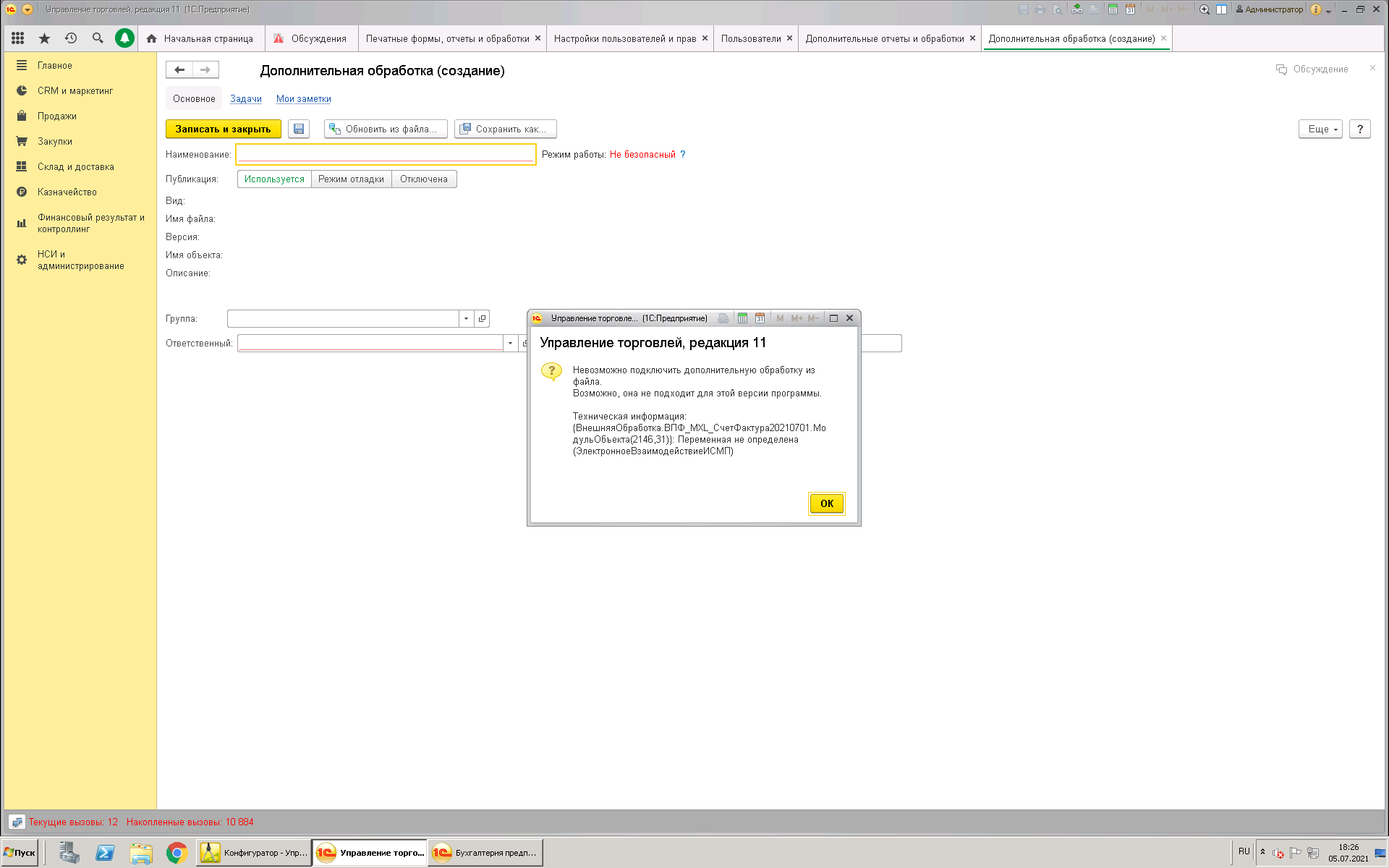The height and width of the screenshot is (868, 1389).
Task: Toggle the split window panel layout icon
Action: [x=1221, y=9]
